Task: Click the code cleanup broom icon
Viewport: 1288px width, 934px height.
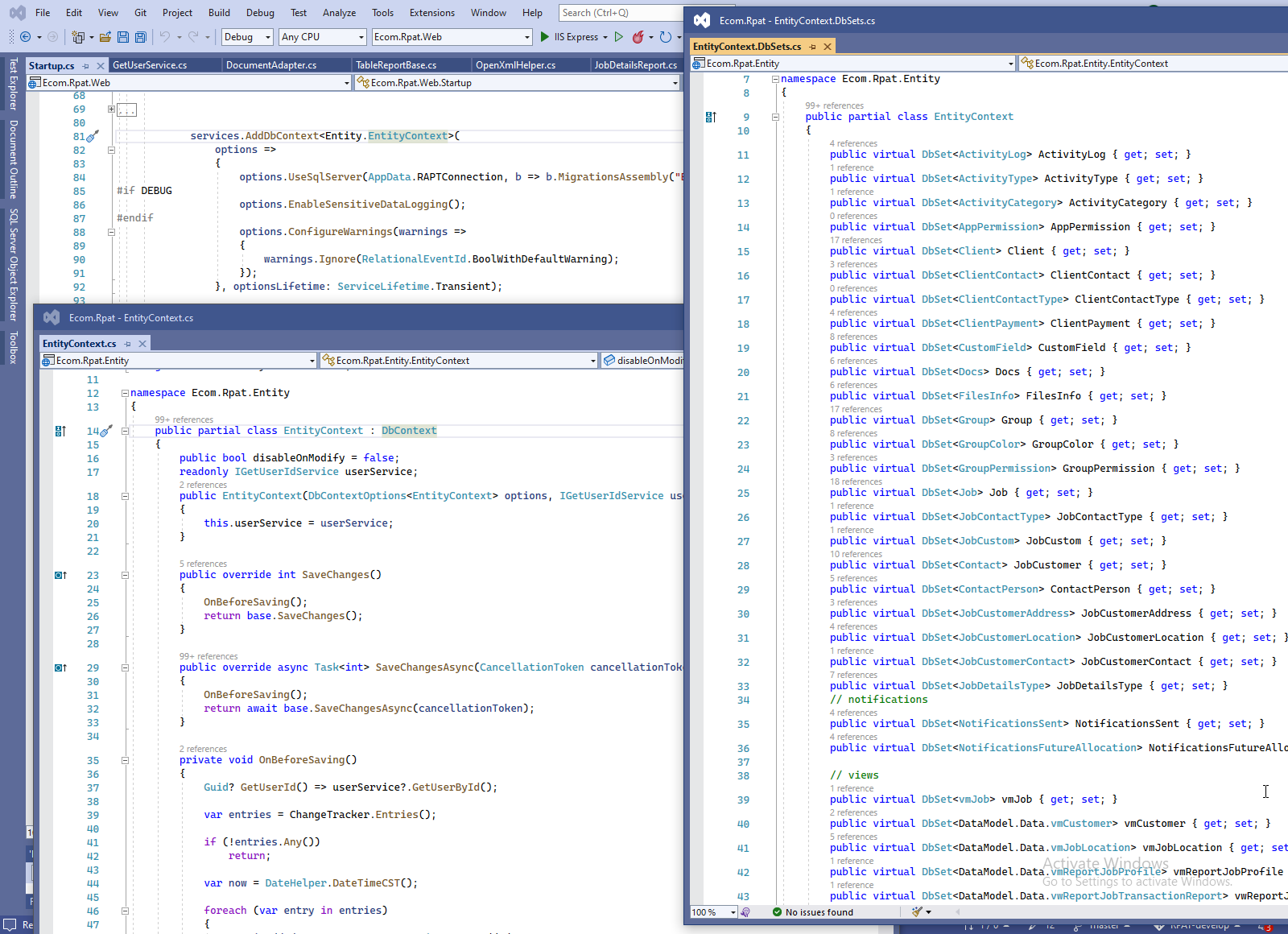Action: [x=917, y=912]
